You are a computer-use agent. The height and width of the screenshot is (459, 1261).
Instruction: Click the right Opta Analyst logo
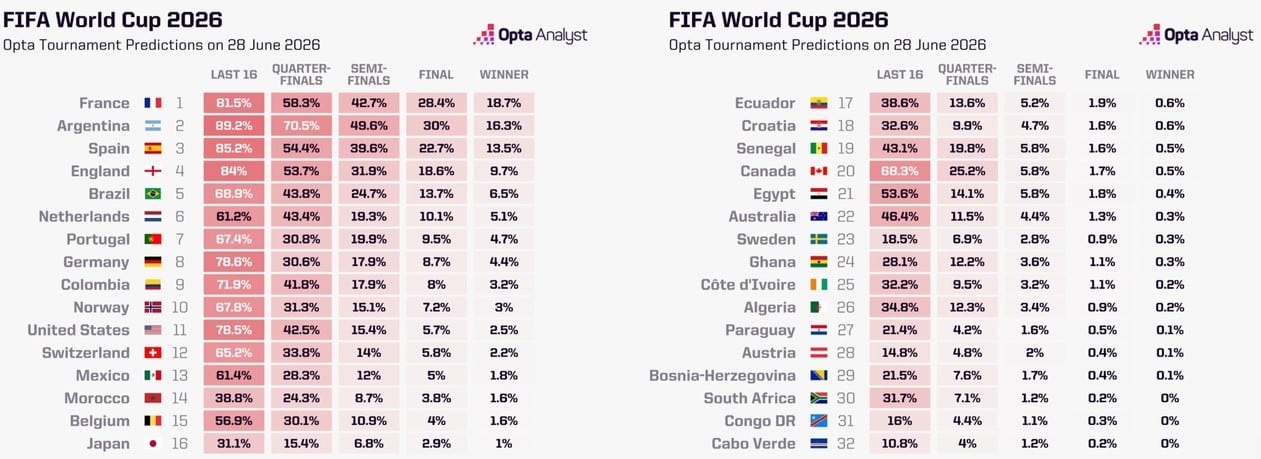coord(1196,35)
